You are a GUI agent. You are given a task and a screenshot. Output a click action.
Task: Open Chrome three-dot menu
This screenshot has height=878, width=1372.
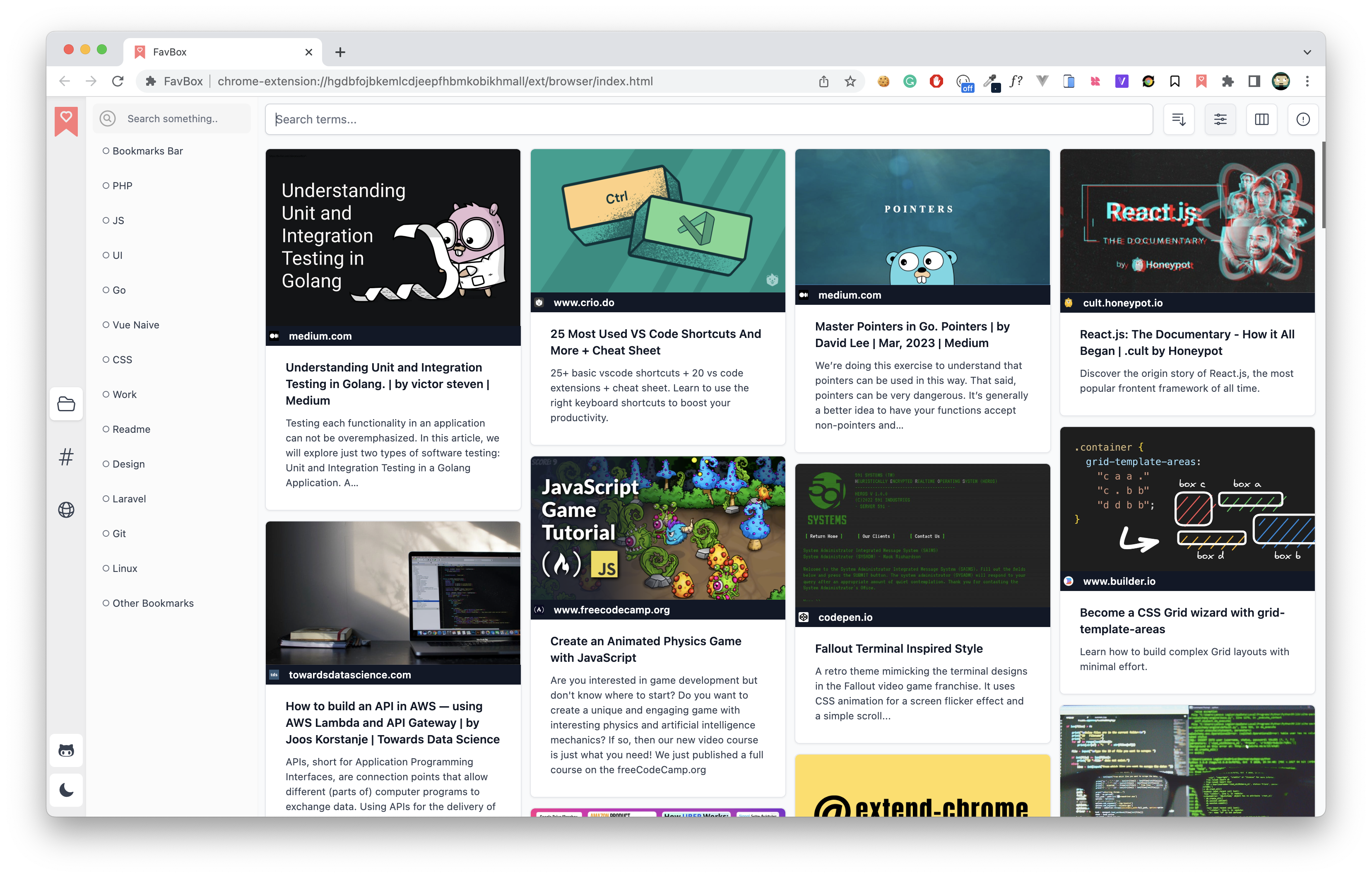click(1307, 82)
